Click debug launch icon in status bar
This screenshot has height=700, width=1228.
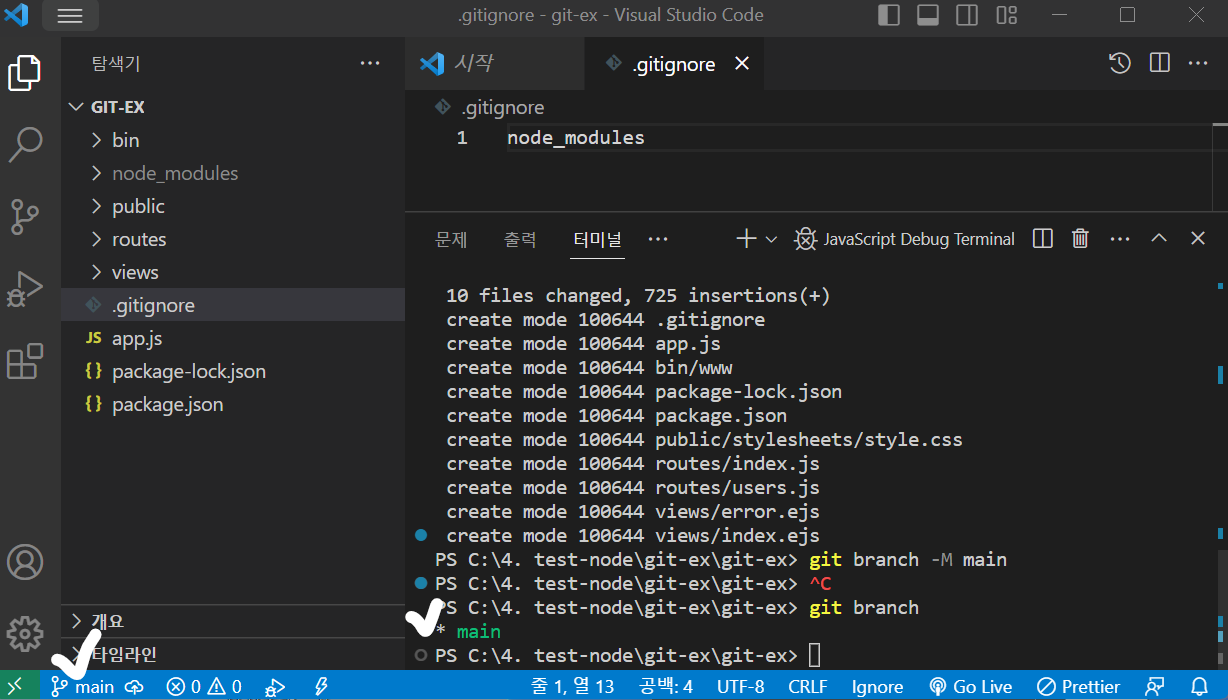click(x=274, y=687)
